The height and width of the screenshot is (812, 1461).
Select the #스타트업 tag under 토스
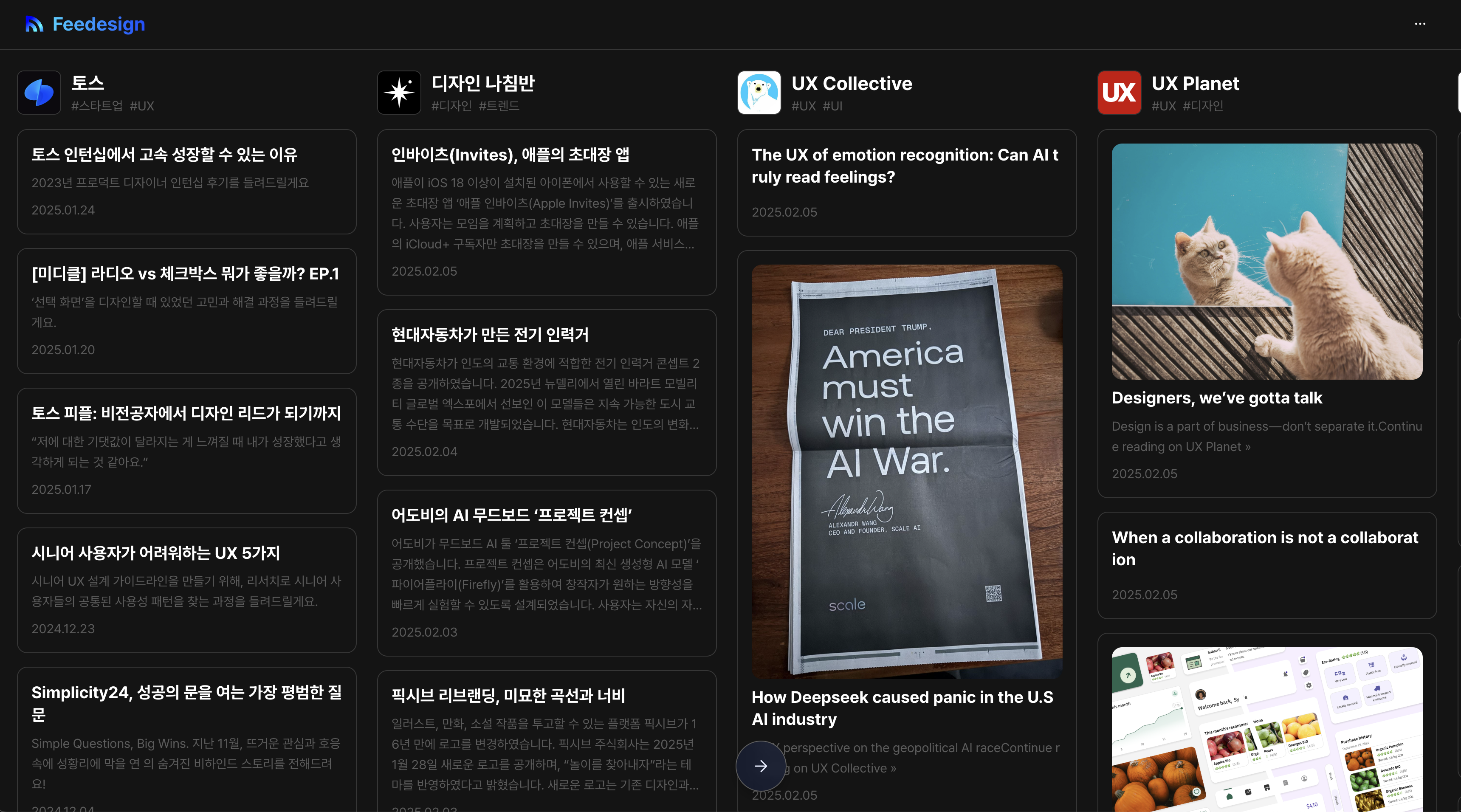[x=96, y=105]
